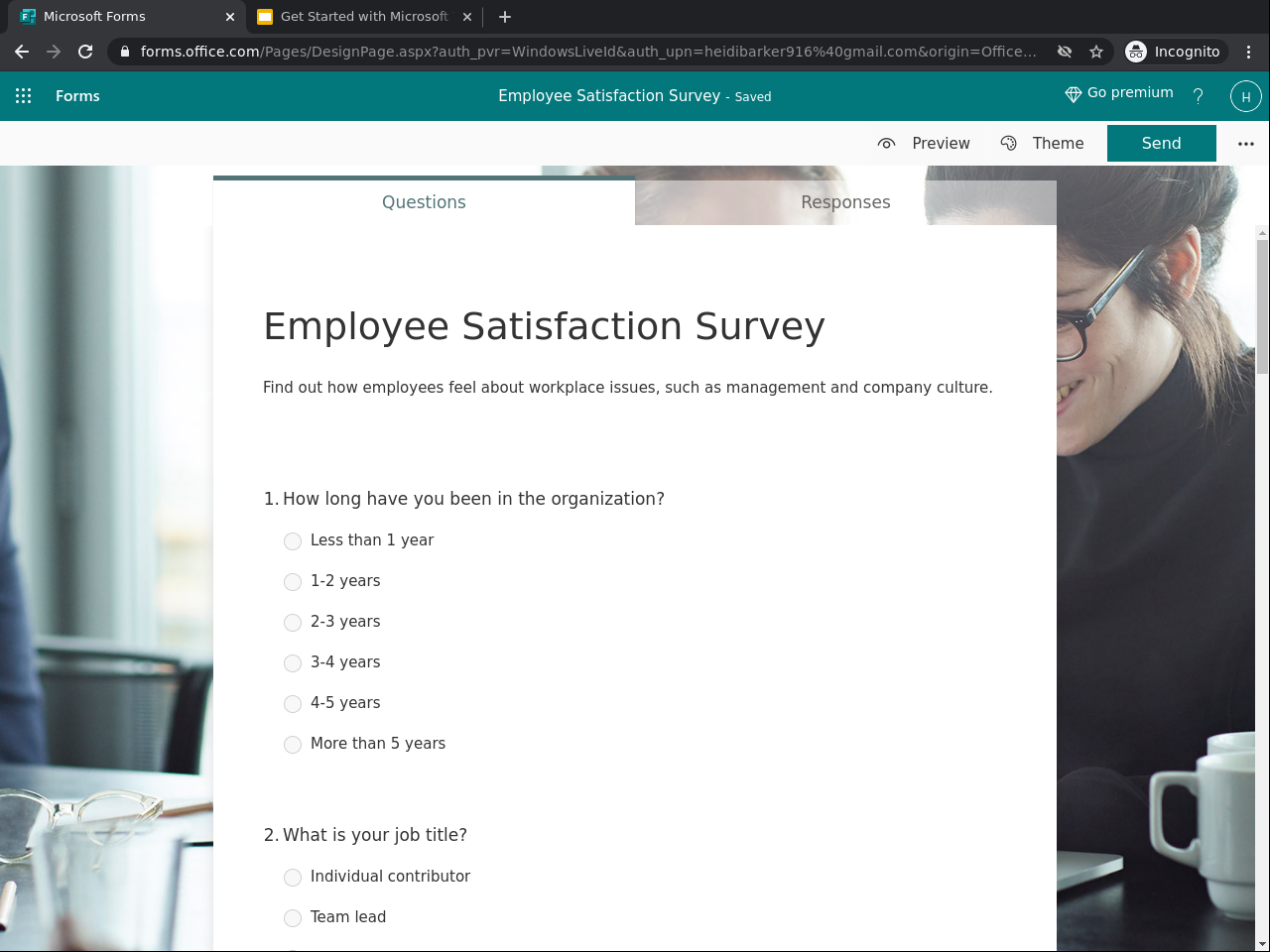Image resolution: width=1270 pixels, height=952 pixels.
Task: Close the Get Started with Microsoft tab
Action: pyautogui.click(x=467, y=17)
